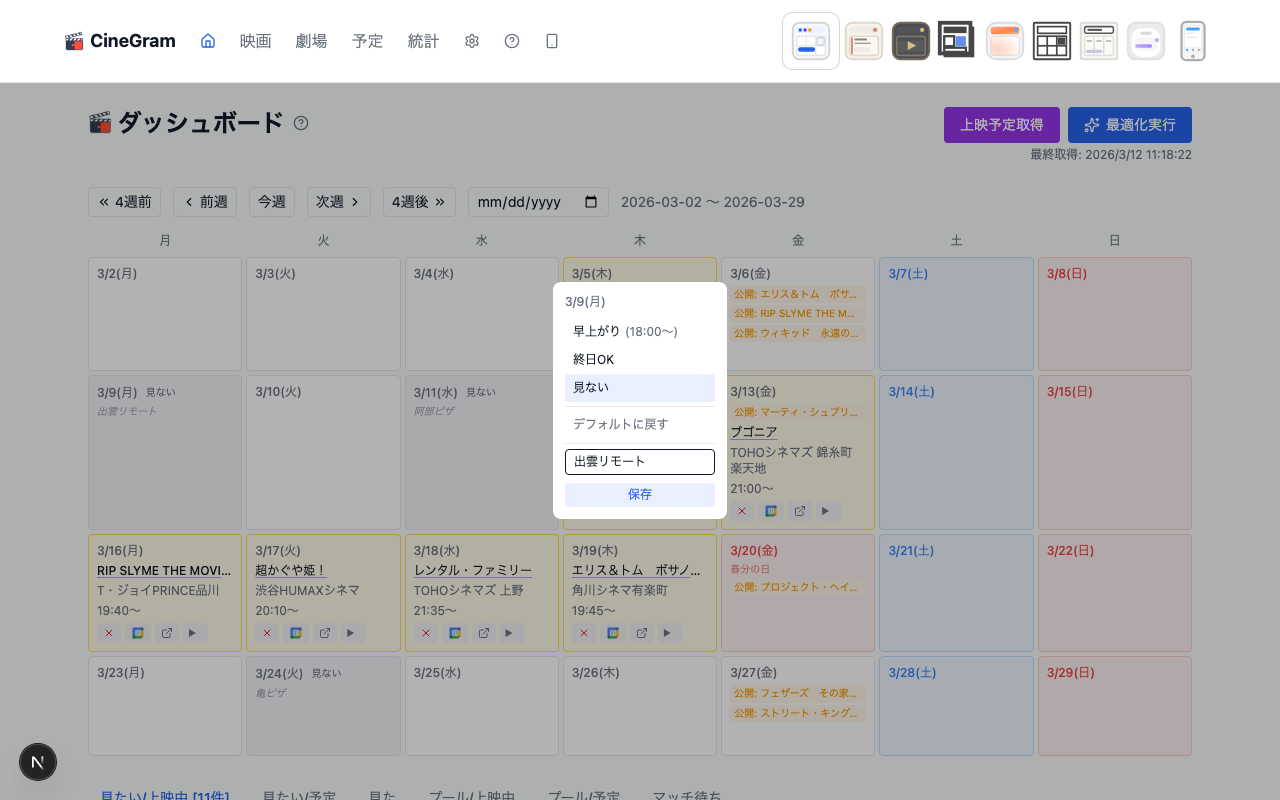Image resolution: width=1280 pixels, height=800 pixels.
Task: Open the date picker calendar icon
Action: (591, 202)
